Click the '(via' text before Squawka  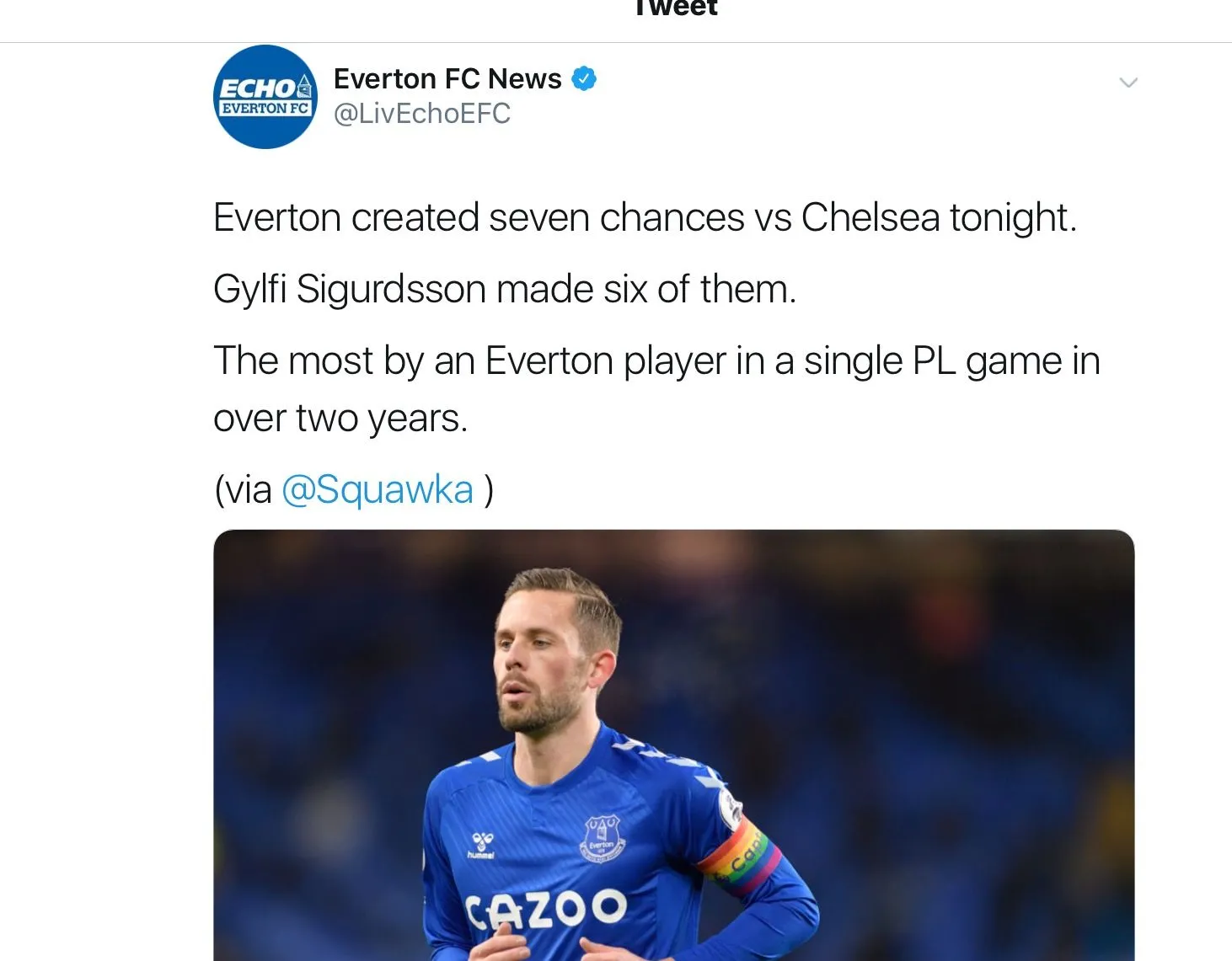coord(244,489)
